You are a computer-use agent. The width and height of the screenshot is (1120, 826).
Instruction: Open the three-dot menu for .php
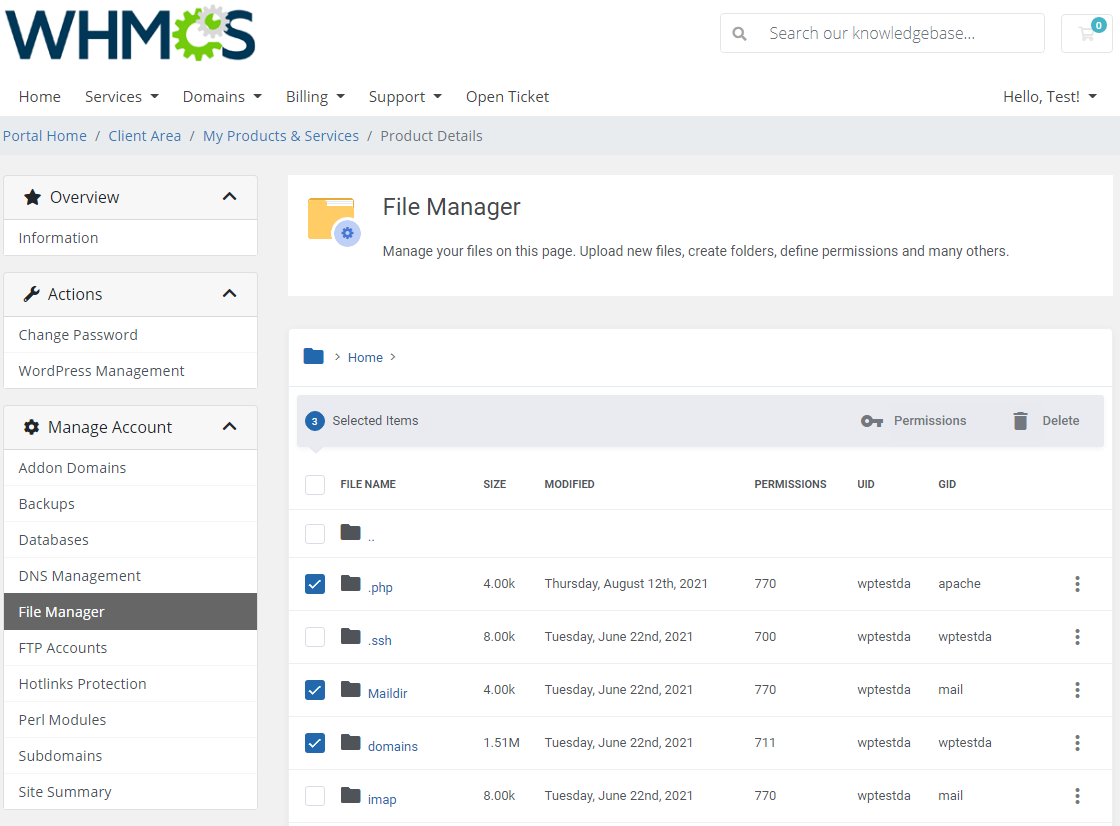1077,584
